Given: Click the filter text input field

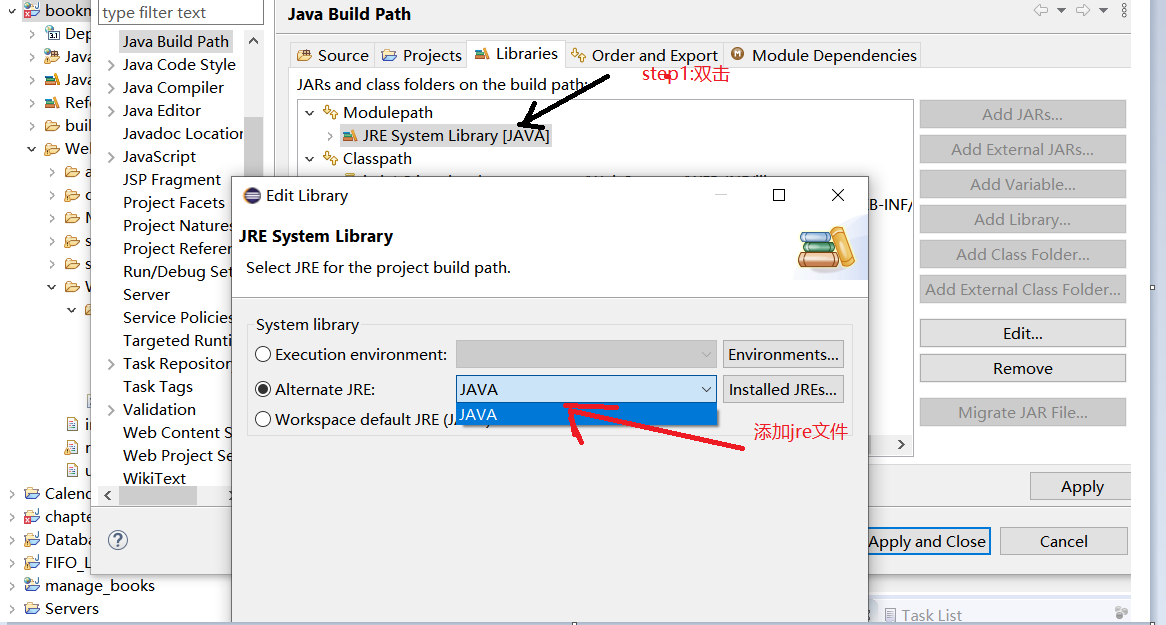Looking at the screenshot, I should click(181, 13).
